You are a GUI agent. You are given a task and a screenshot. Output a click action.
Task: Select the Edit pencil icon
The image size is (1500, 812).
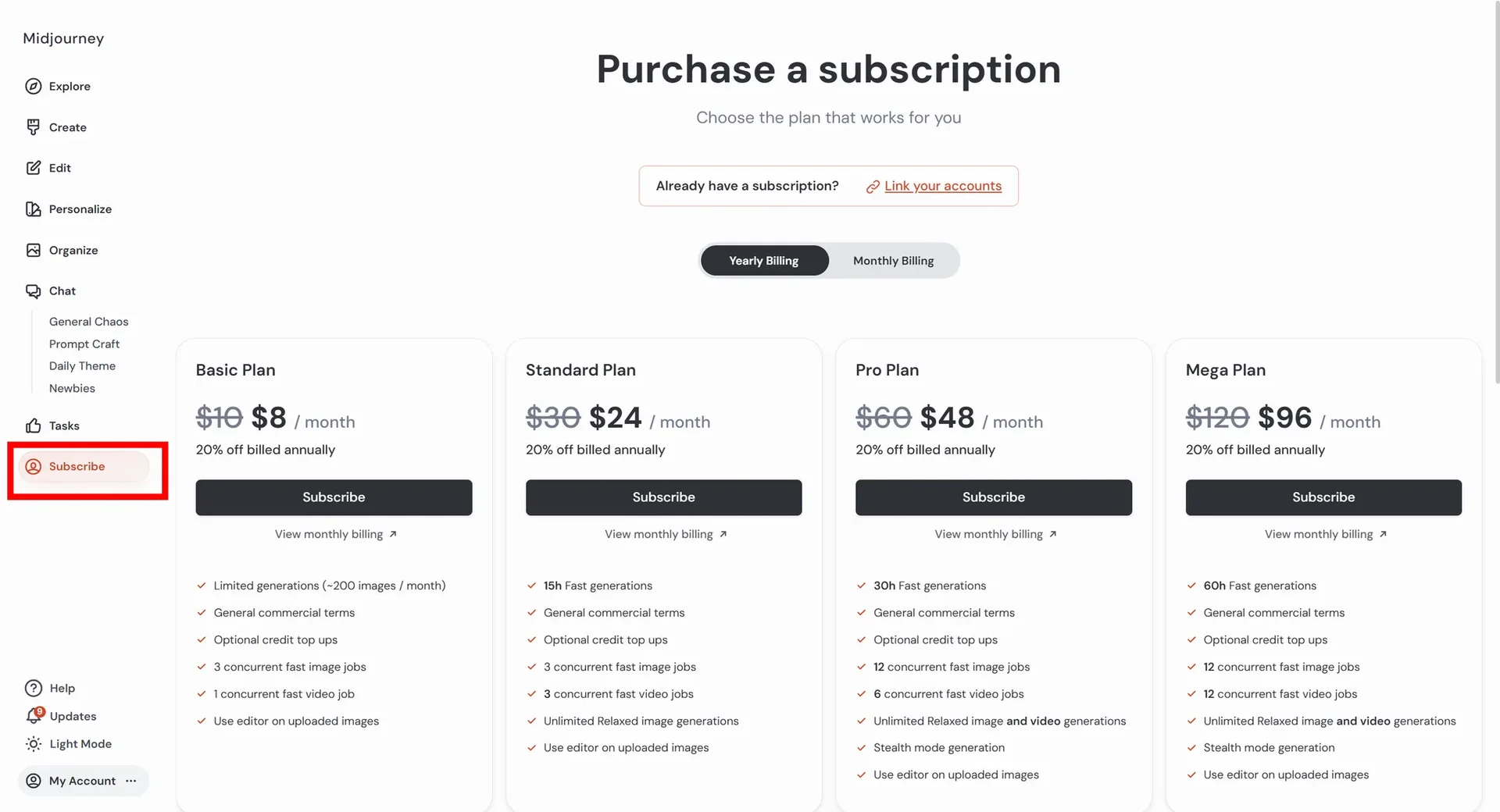point(33,168)
